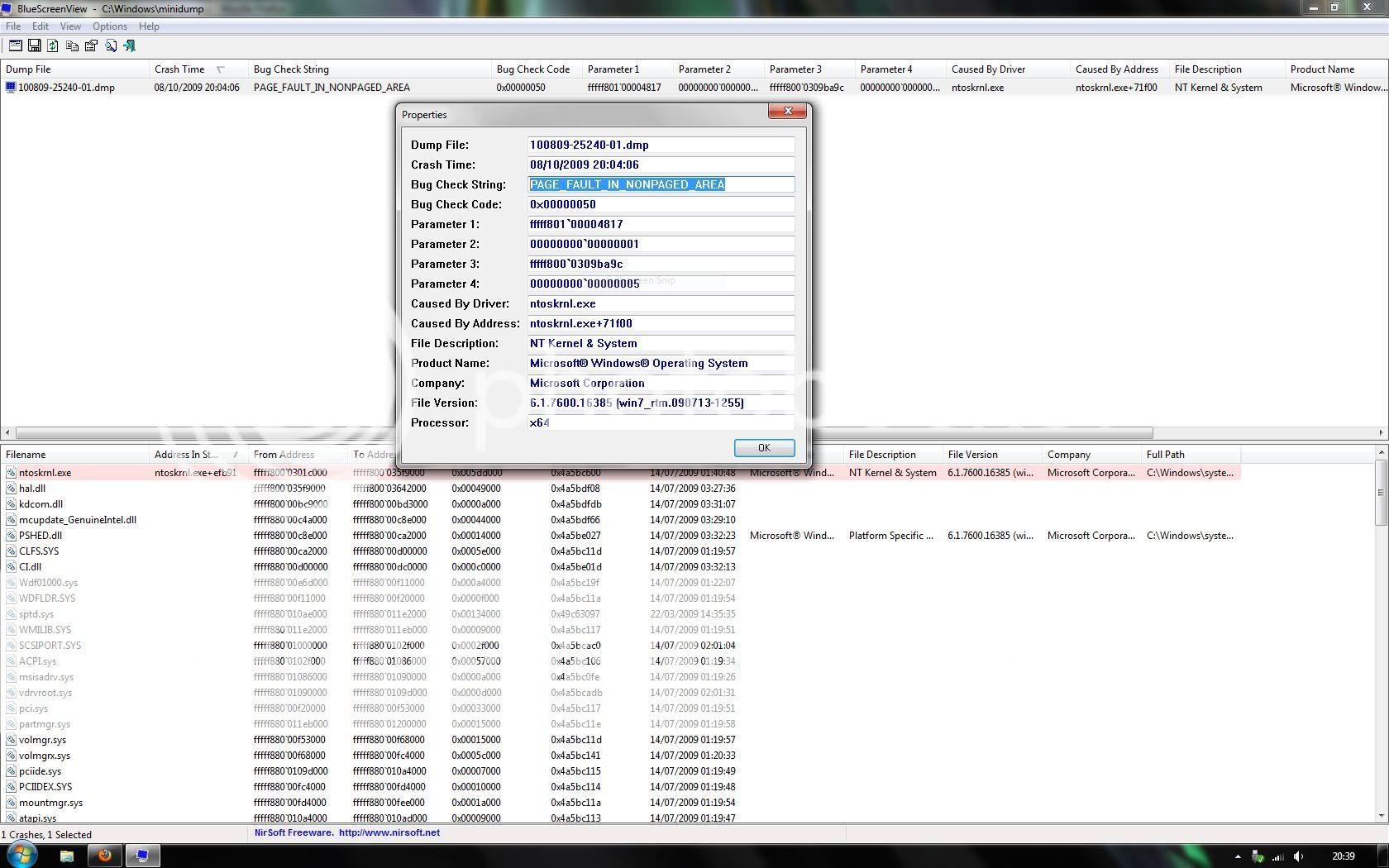This screenshot has width=1389, height=868.
Task: Sort by Product Name column header
Action: (1335, 69)
